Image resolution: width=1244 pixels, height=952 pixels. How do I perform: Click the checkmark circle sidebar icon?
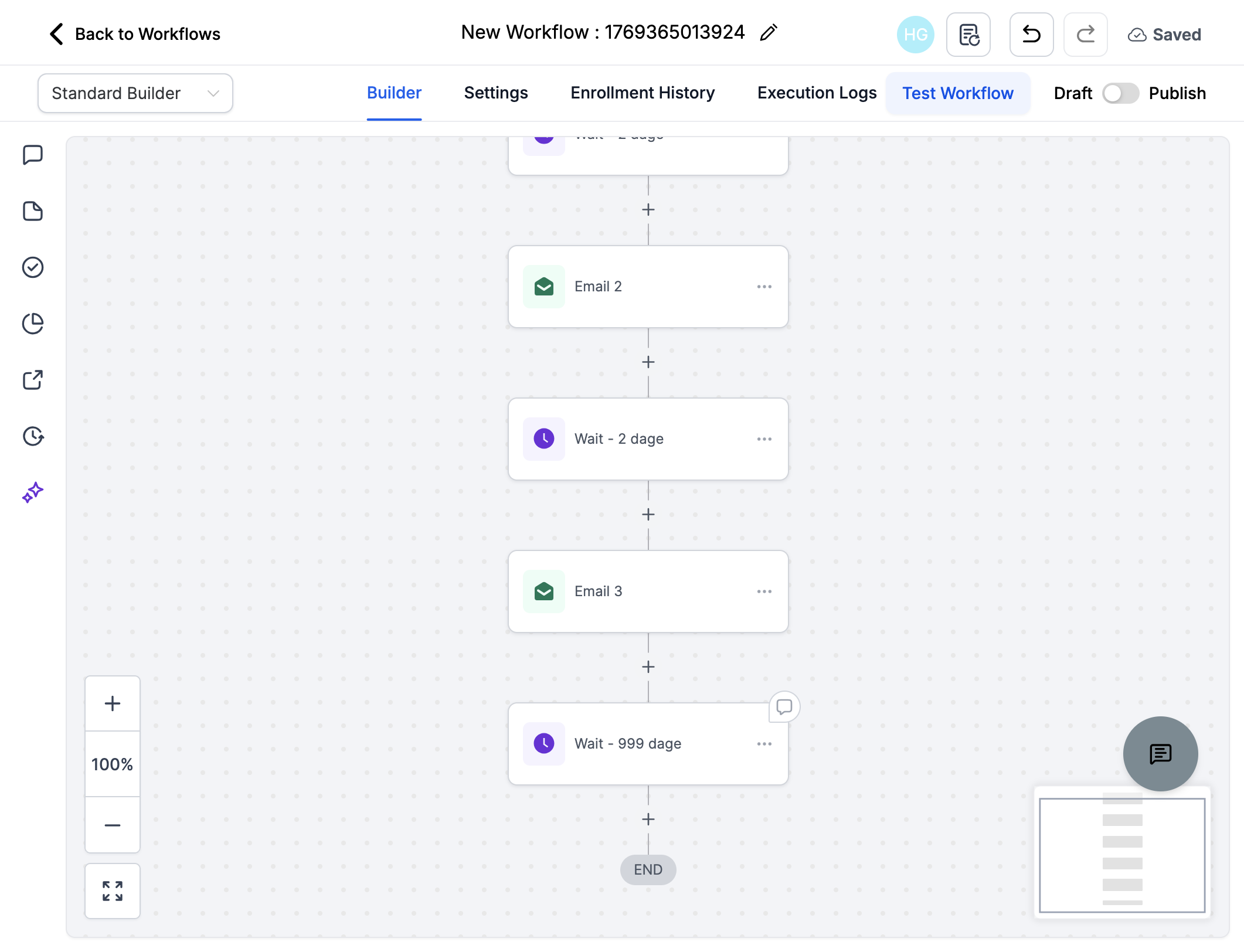(x=33, y=267)
